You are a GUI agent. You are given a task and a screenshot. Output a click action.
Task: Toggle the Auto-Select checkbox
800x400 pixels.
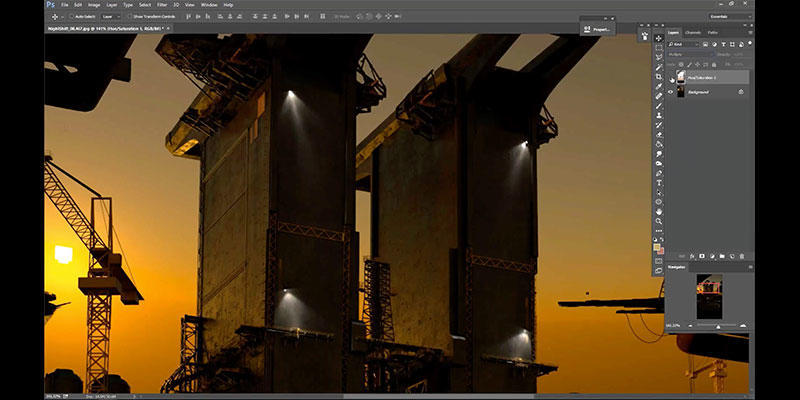(x=72, y=17)
